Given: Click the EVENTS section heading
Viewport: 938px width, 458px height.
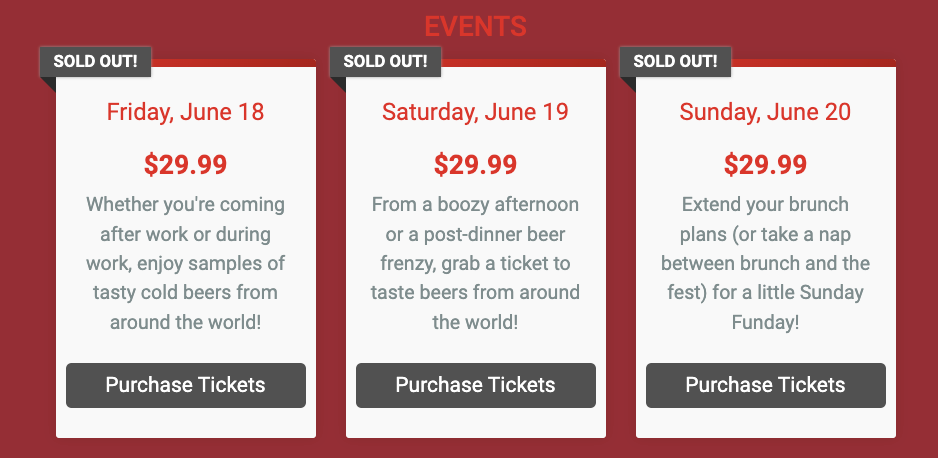Looking at the screenshot, I should pos(475,26).
